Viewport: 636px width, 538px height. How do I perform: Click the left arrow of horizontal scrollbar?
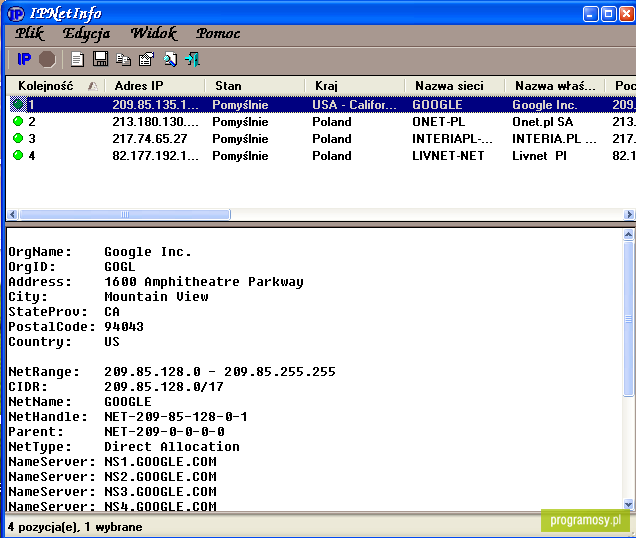point(13,214)
